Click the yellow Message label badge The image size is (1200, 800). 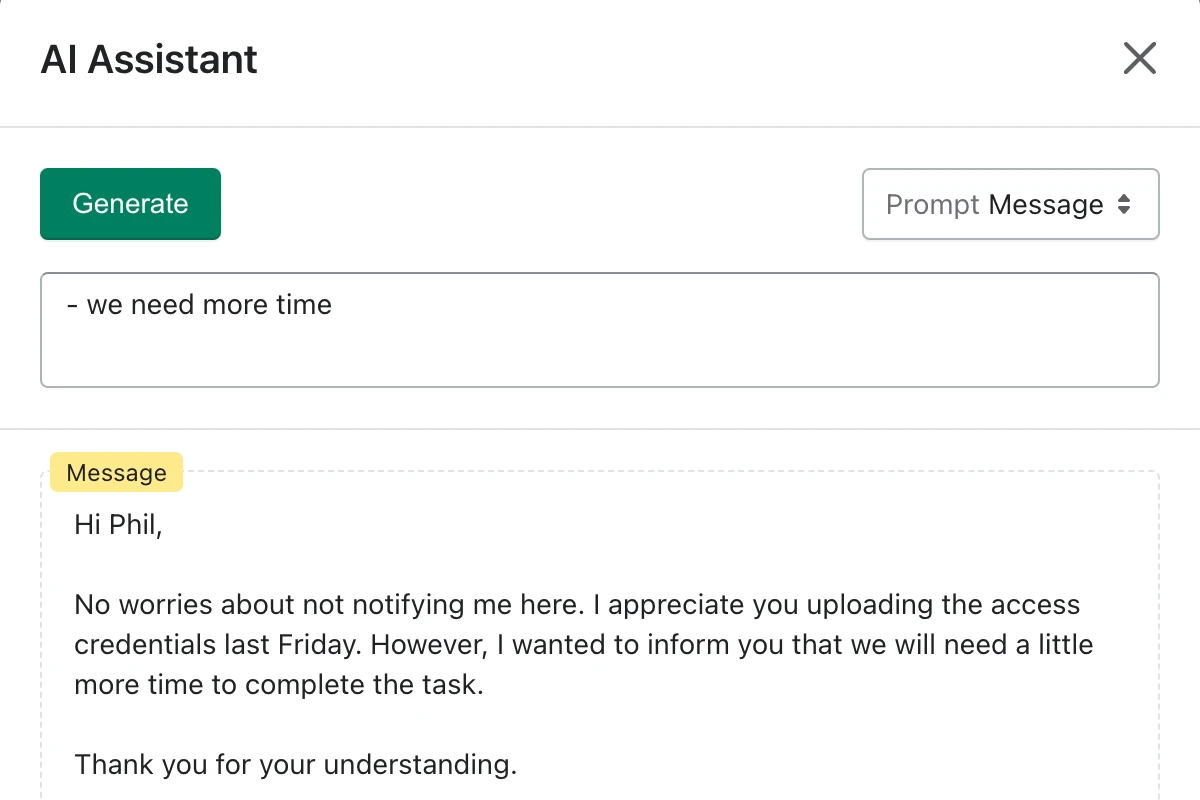pos(116,473)
